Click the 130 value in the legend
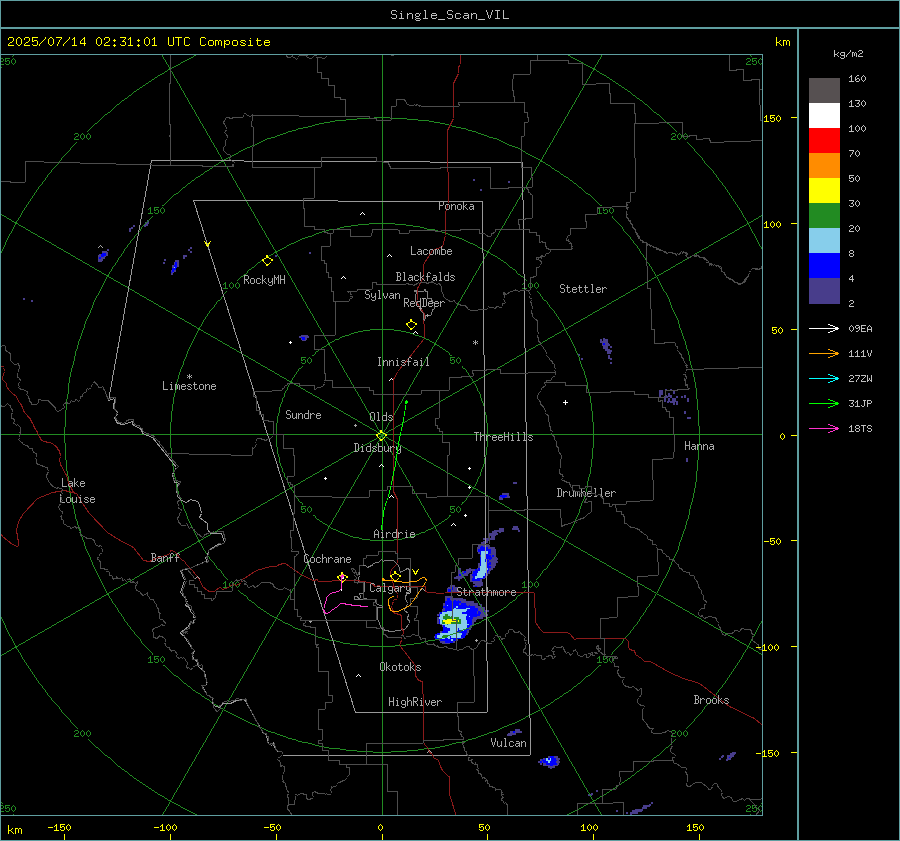 click(857, 104)
